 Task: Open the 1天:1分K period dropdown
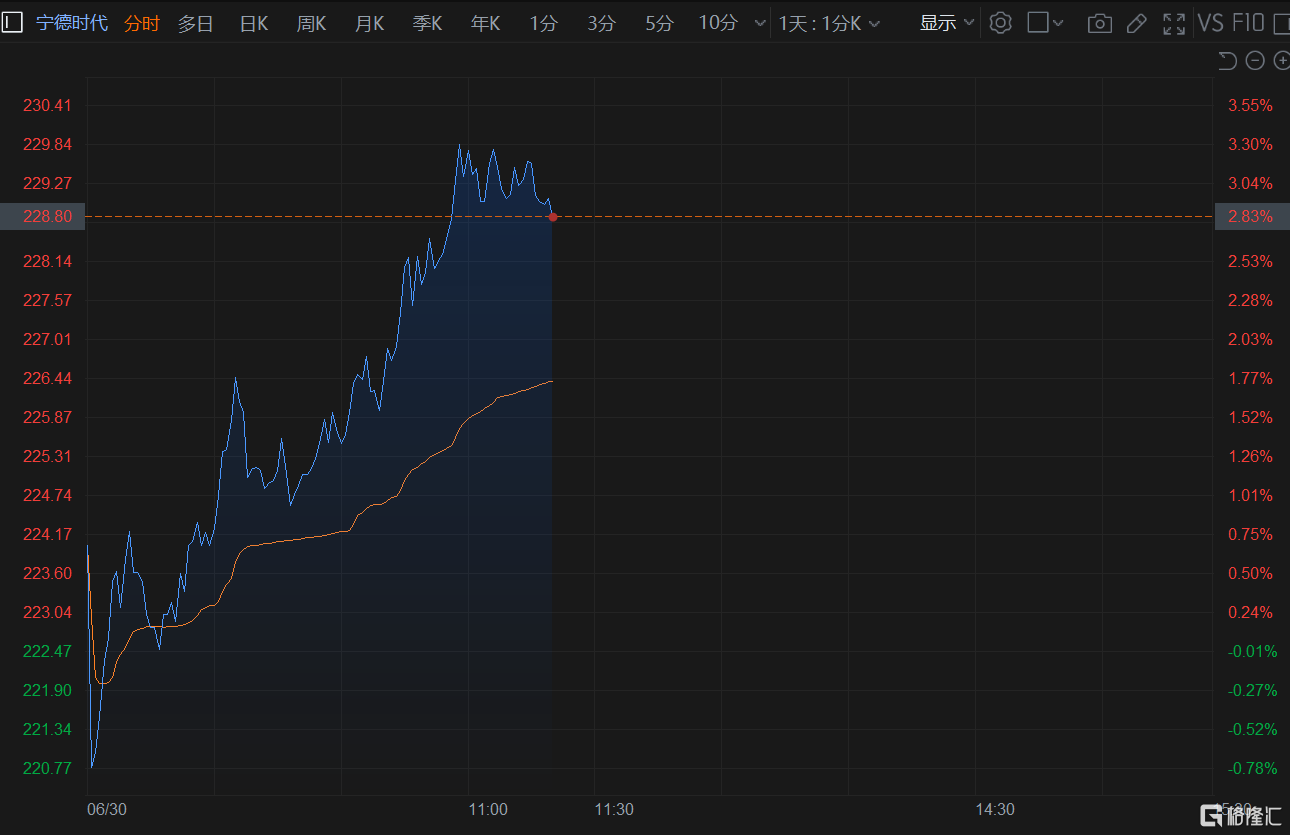(830, 23)
